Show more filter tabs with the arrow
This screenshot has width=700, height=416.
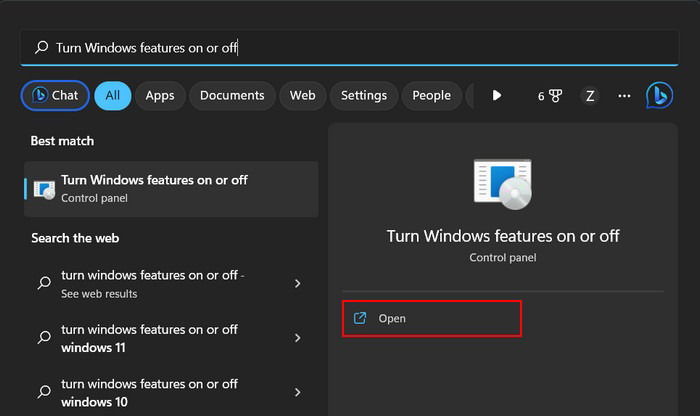click(x=496, y=96)
